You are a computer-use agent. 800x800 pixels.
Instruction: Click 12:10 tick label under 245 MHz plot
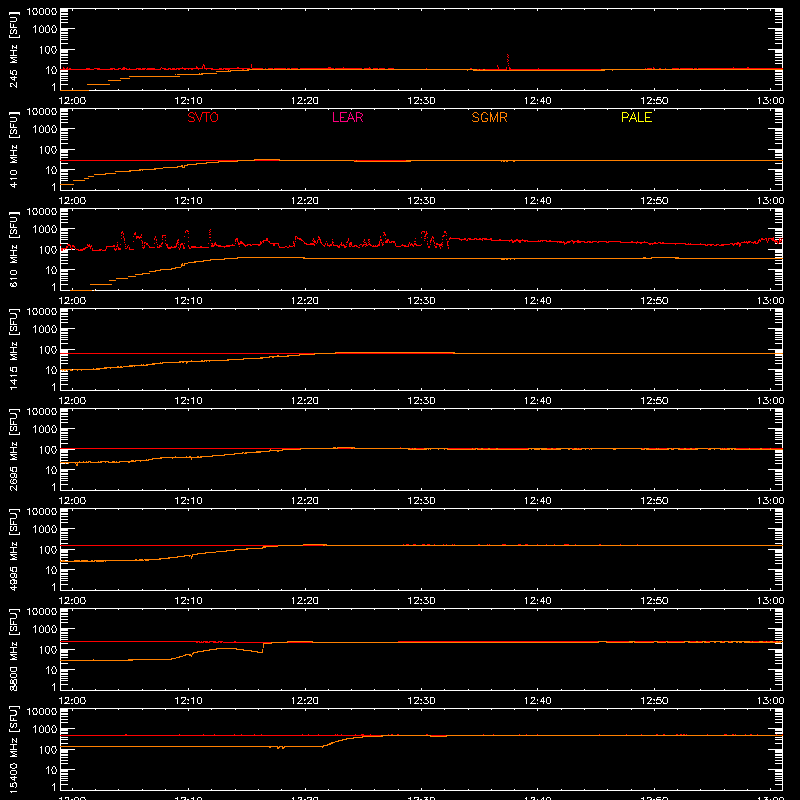pyautogui.click(x=188, y=101)
